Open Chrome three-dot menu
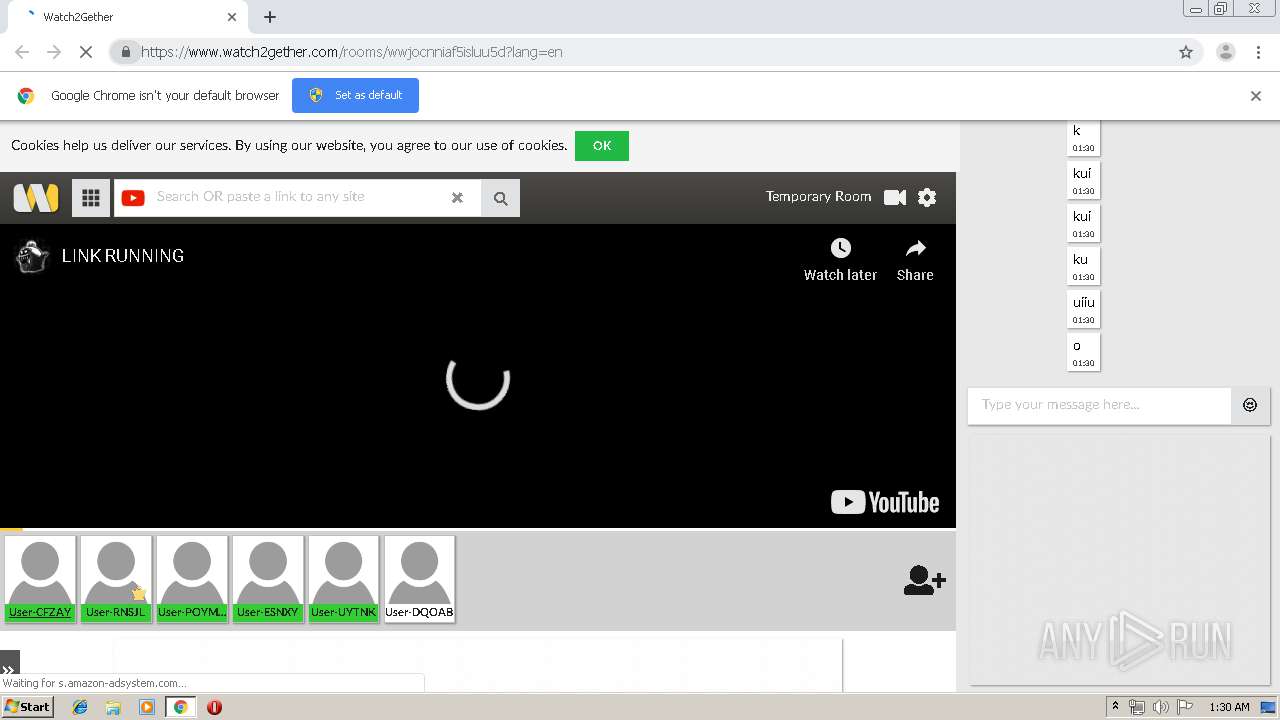Viewport: 1280px width, 720px height. click(1259, 52)
